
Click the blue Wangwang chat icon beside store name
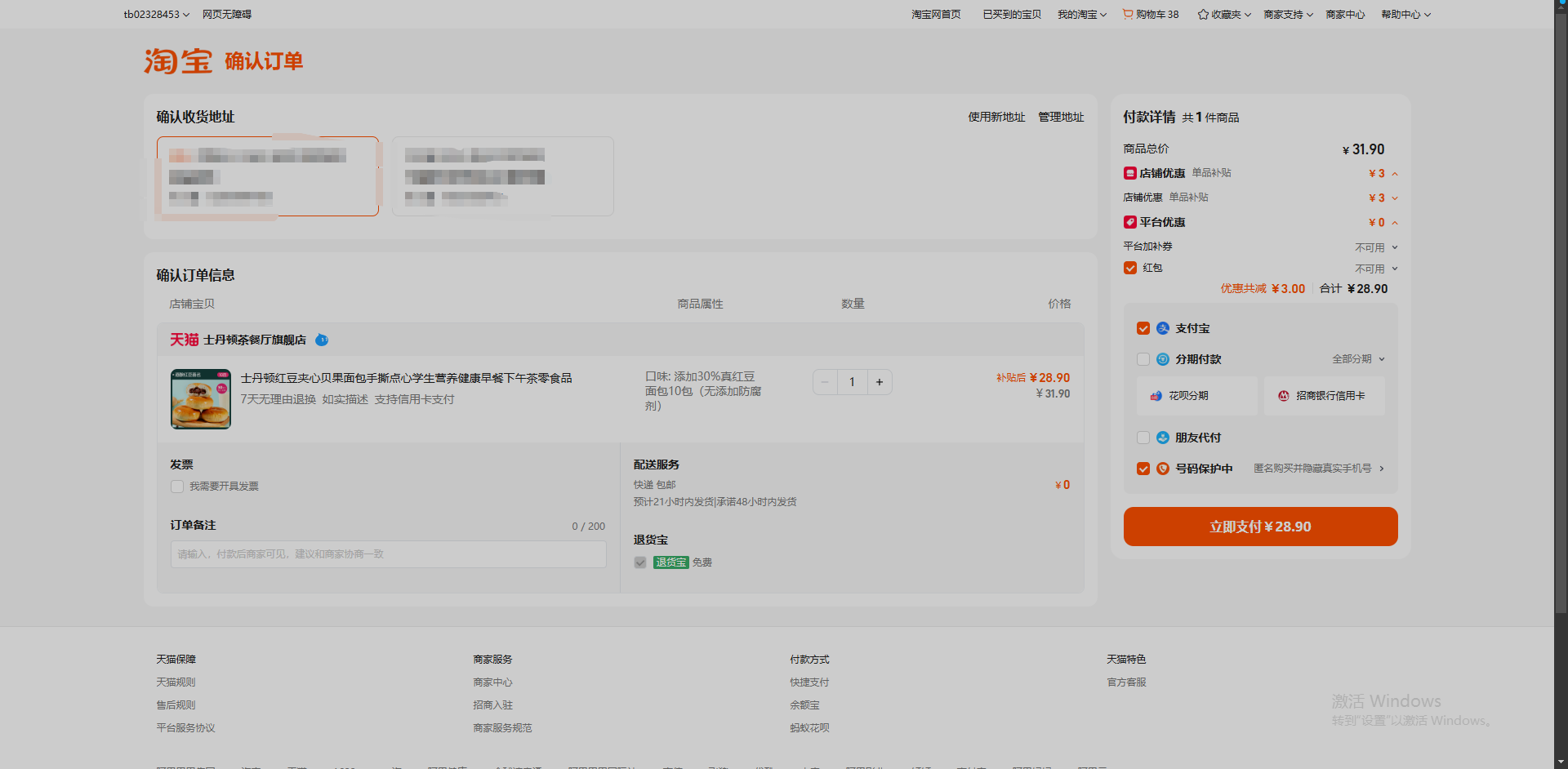[322, 340]
